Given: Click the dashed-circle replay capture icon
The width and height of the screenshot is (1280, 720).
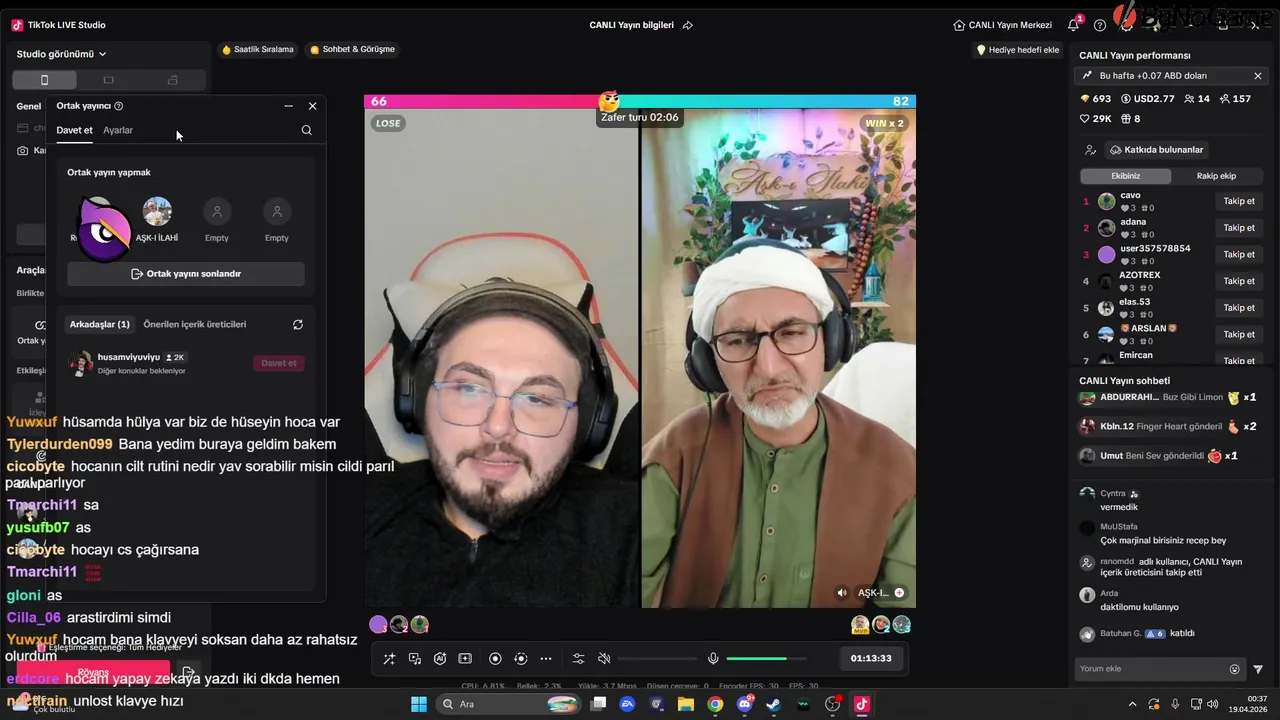Looking at the screenshot, I should [x=520, y=658].
